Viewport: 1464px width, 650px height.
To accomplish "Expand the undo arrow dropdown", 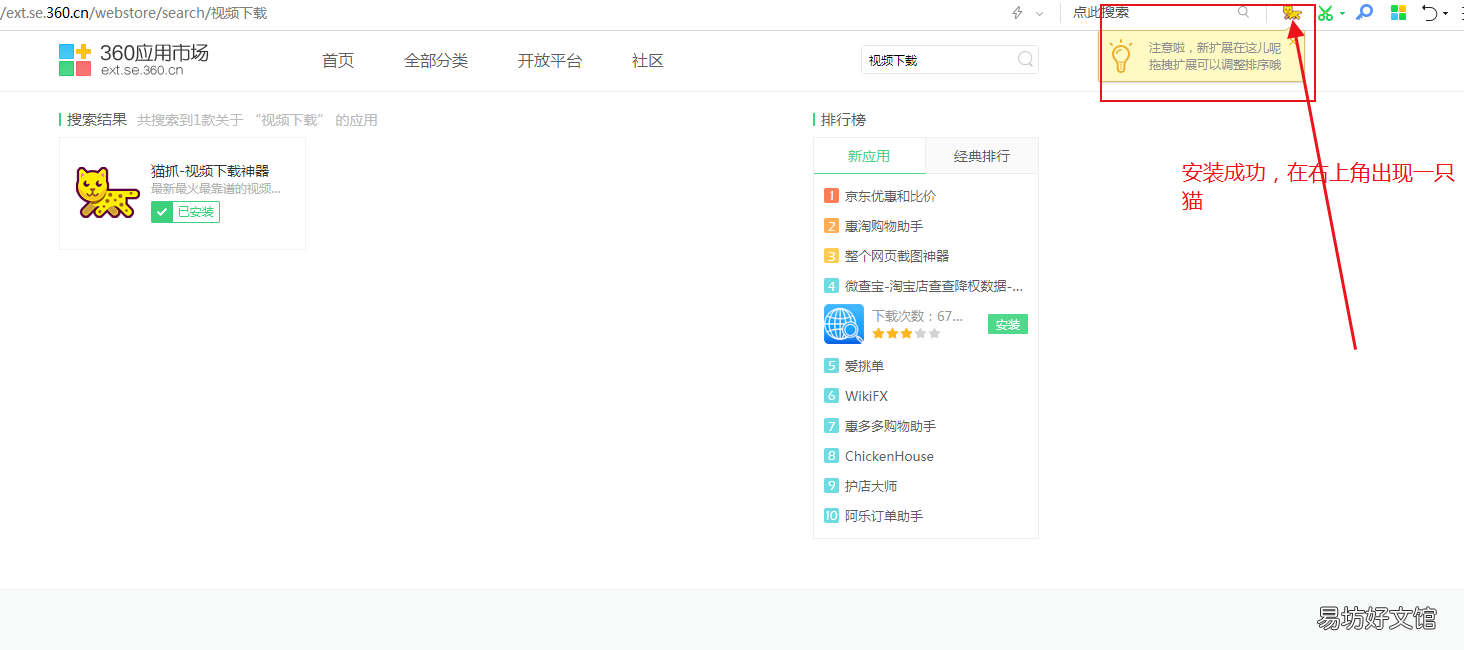I will pos(1446,14).
